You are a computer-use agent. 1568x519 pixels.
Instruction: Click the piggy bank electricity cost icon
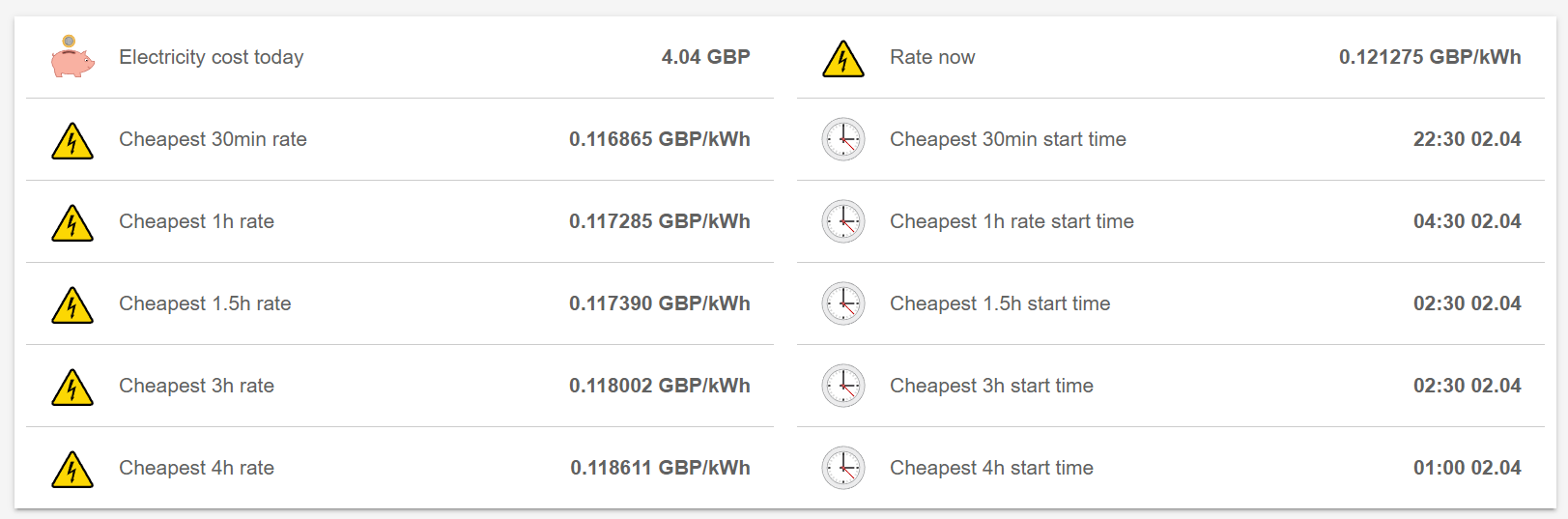72,58
